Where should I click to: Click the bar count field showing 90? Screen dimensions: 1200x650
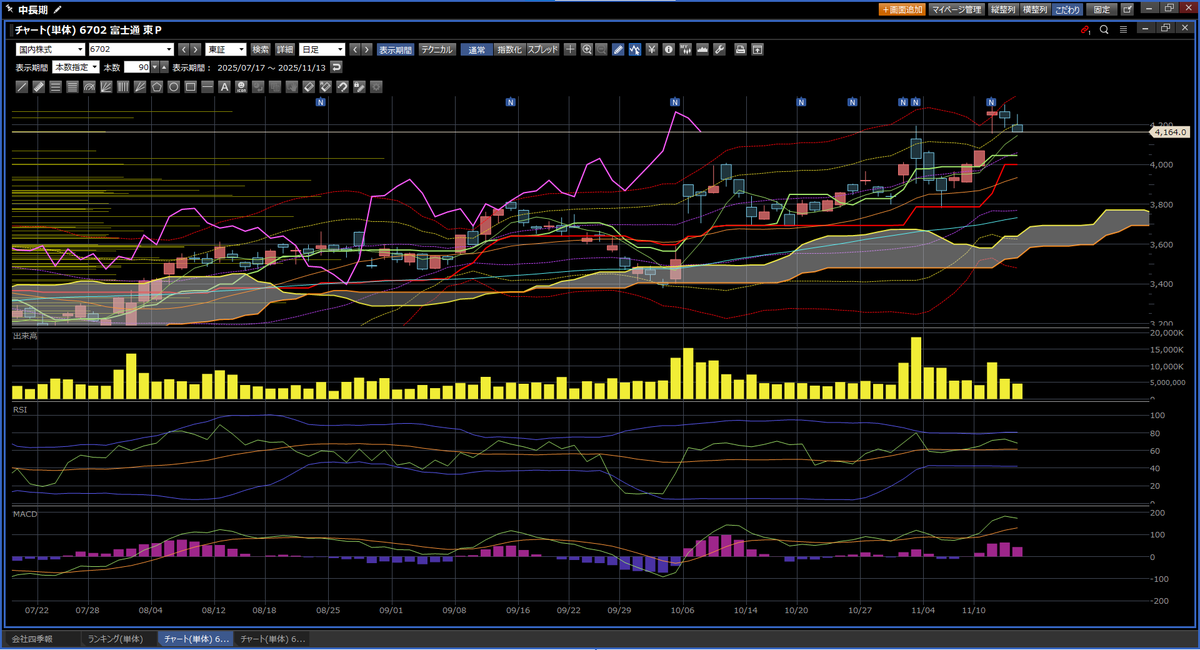pyautogui.click(x=136, y=67)
